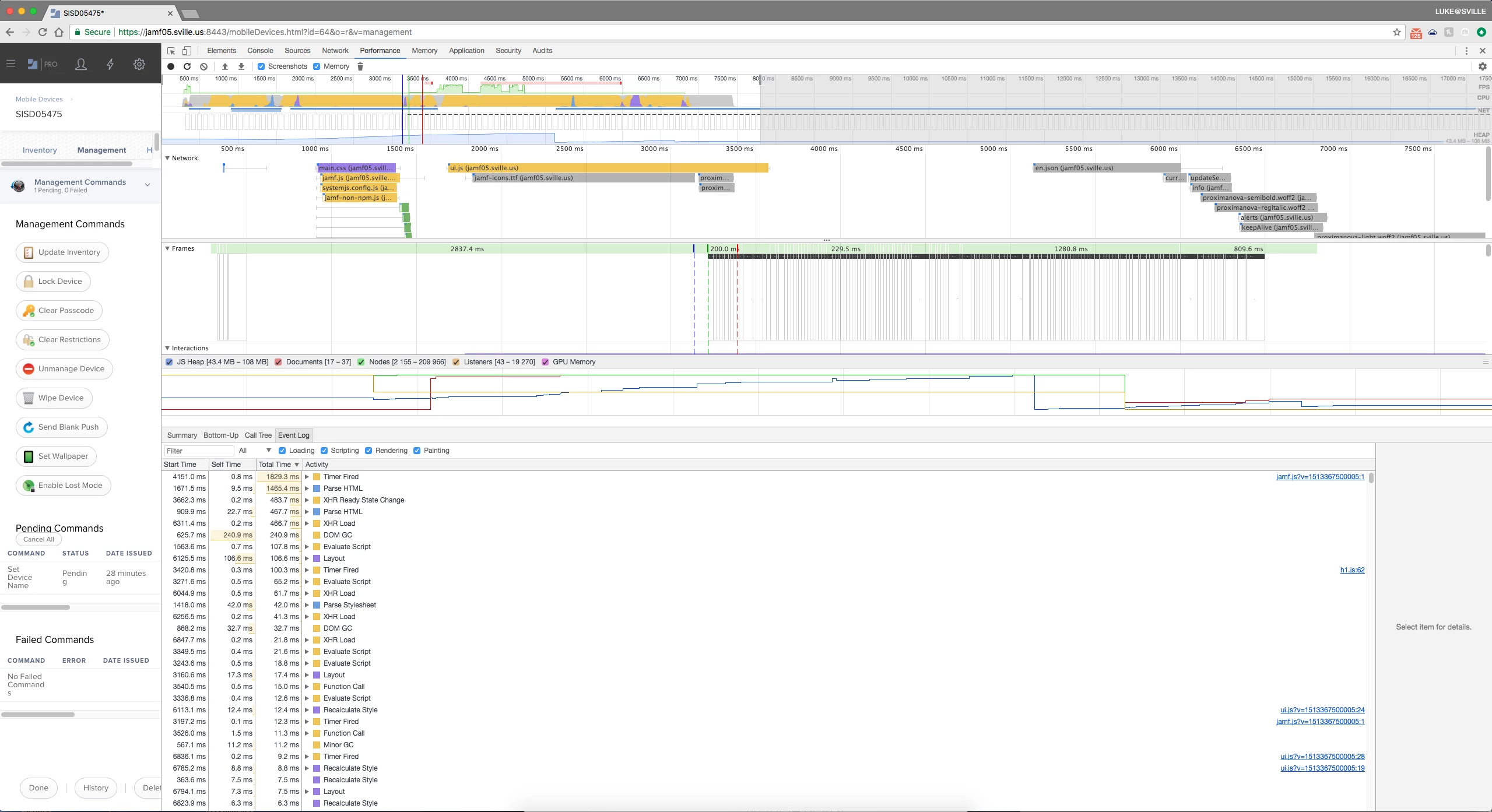Open the Call Tree tab
The height and width of the screenshot is (812, 1492).
(x=258, y=435)
